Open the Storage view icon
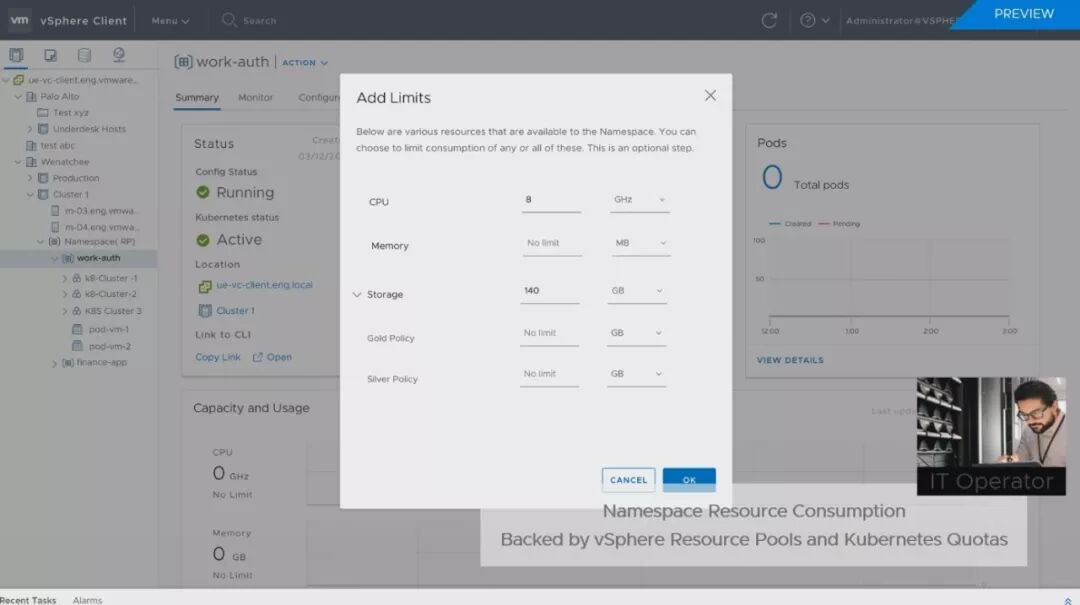 click(x=84, y=55)
